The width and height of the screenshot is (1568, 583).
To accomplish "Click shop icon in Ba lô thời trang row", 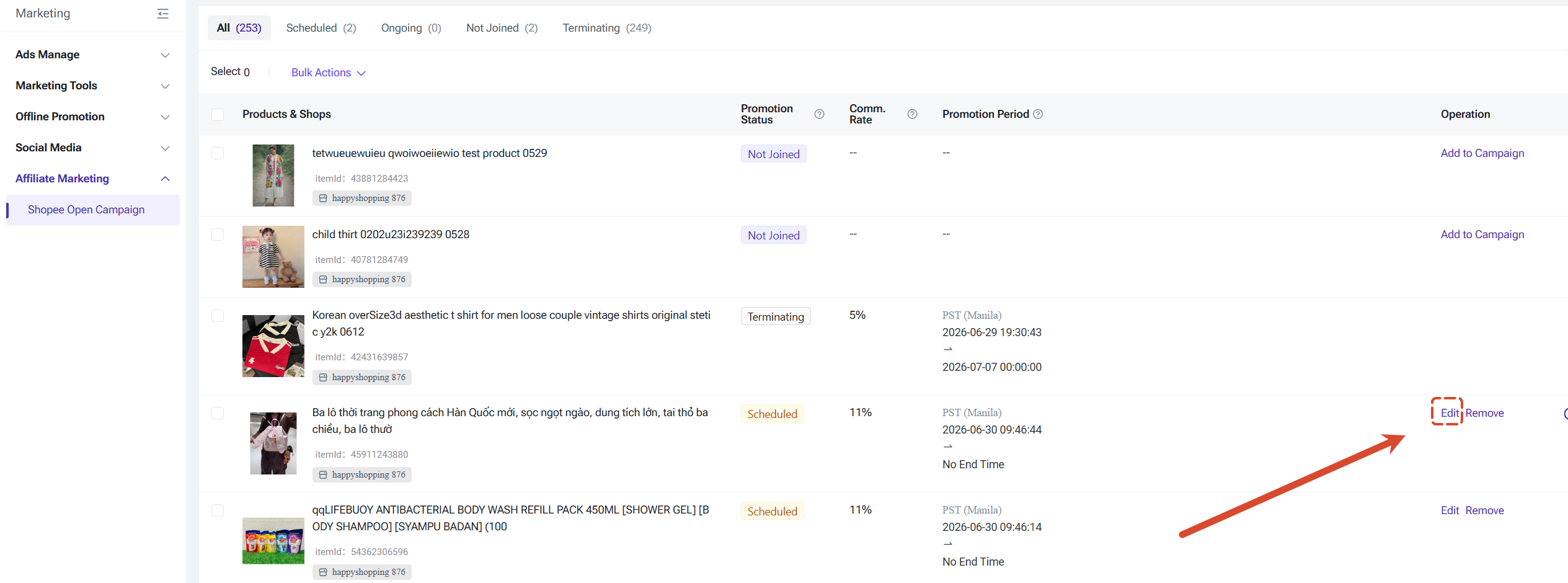I will (x=323, y=475).
